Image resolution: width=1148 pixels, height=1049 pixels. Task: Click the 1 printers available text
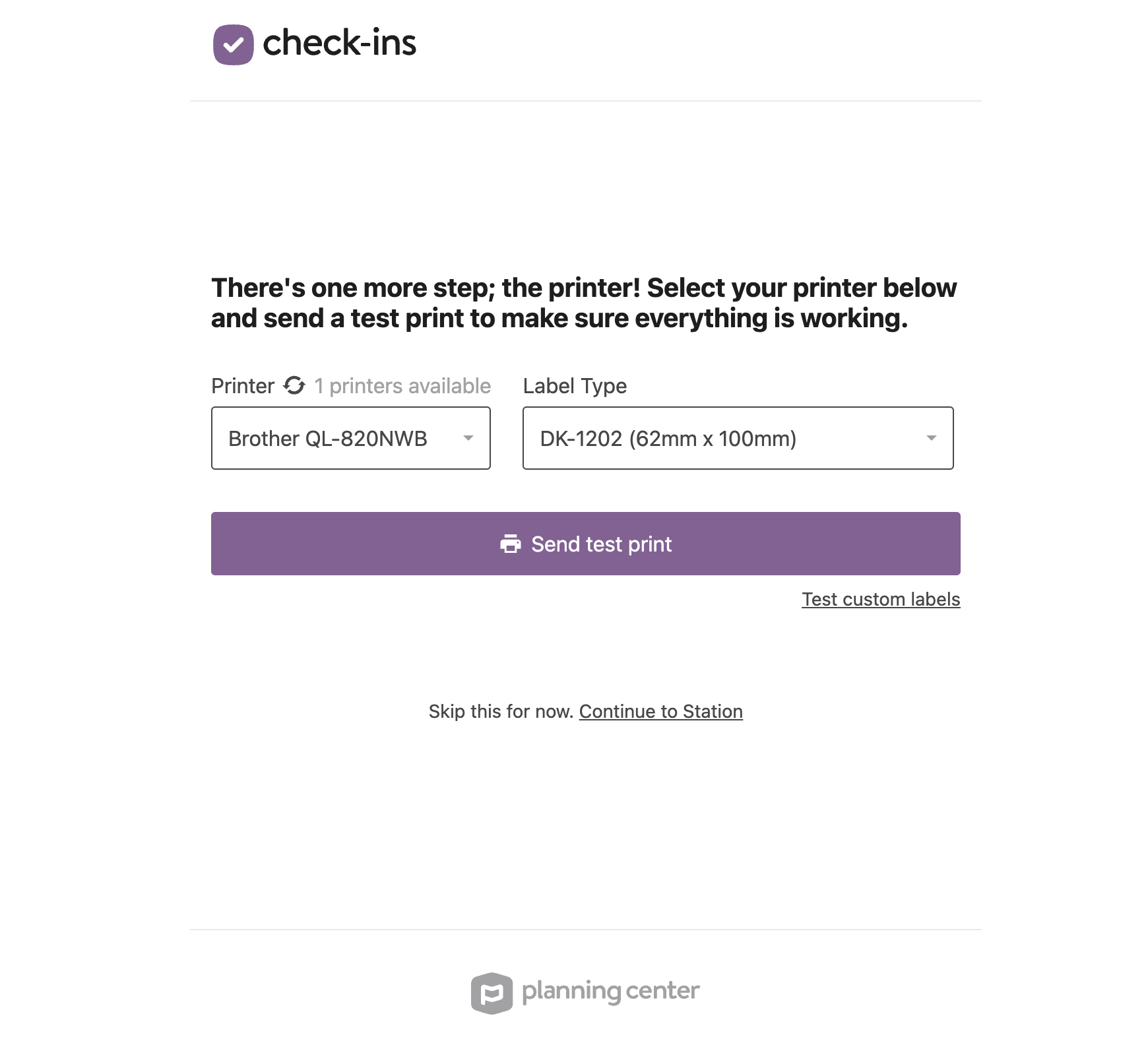[x=402, y=386]
